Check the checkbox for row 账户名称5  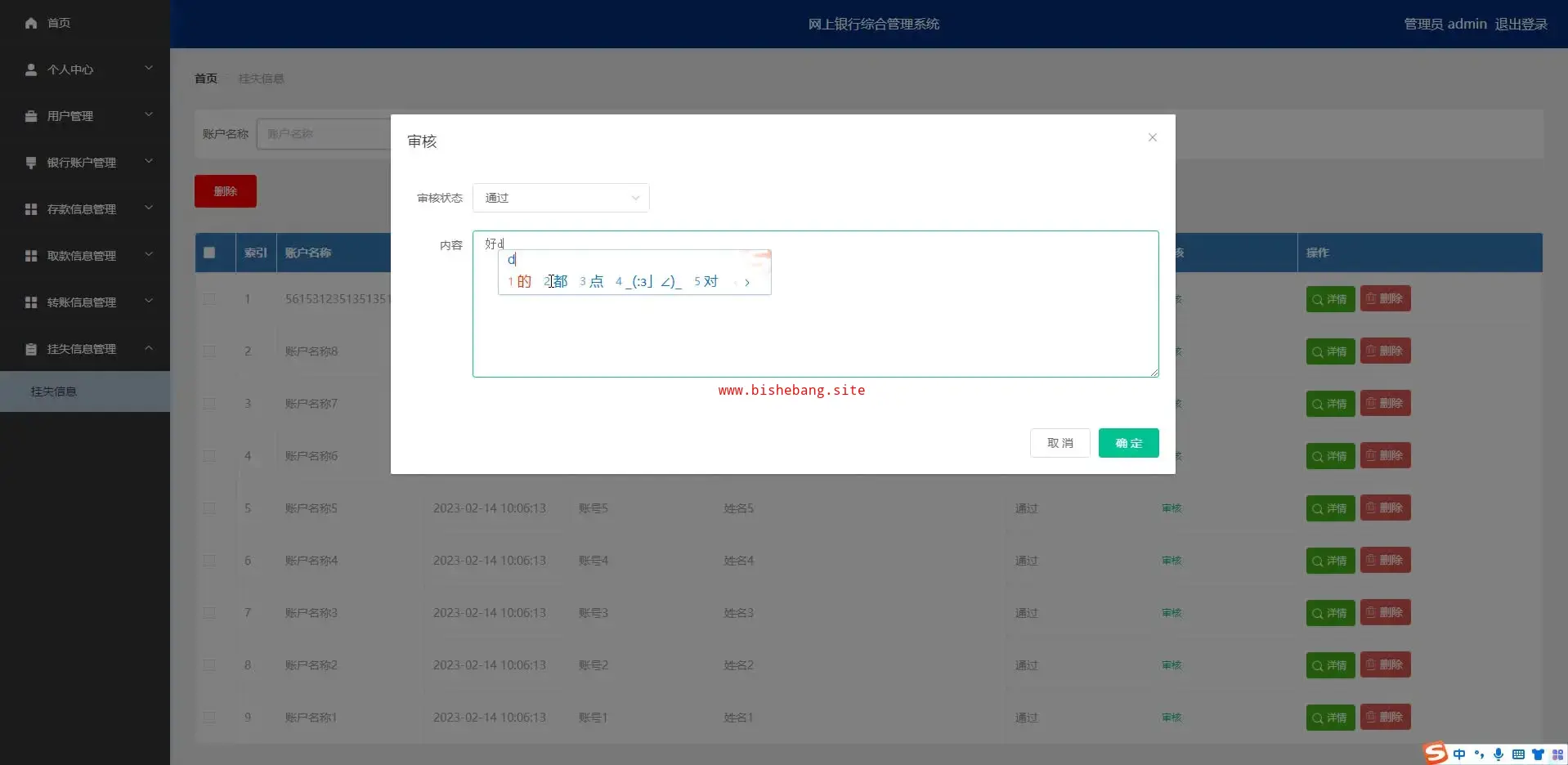coord(209,508)
